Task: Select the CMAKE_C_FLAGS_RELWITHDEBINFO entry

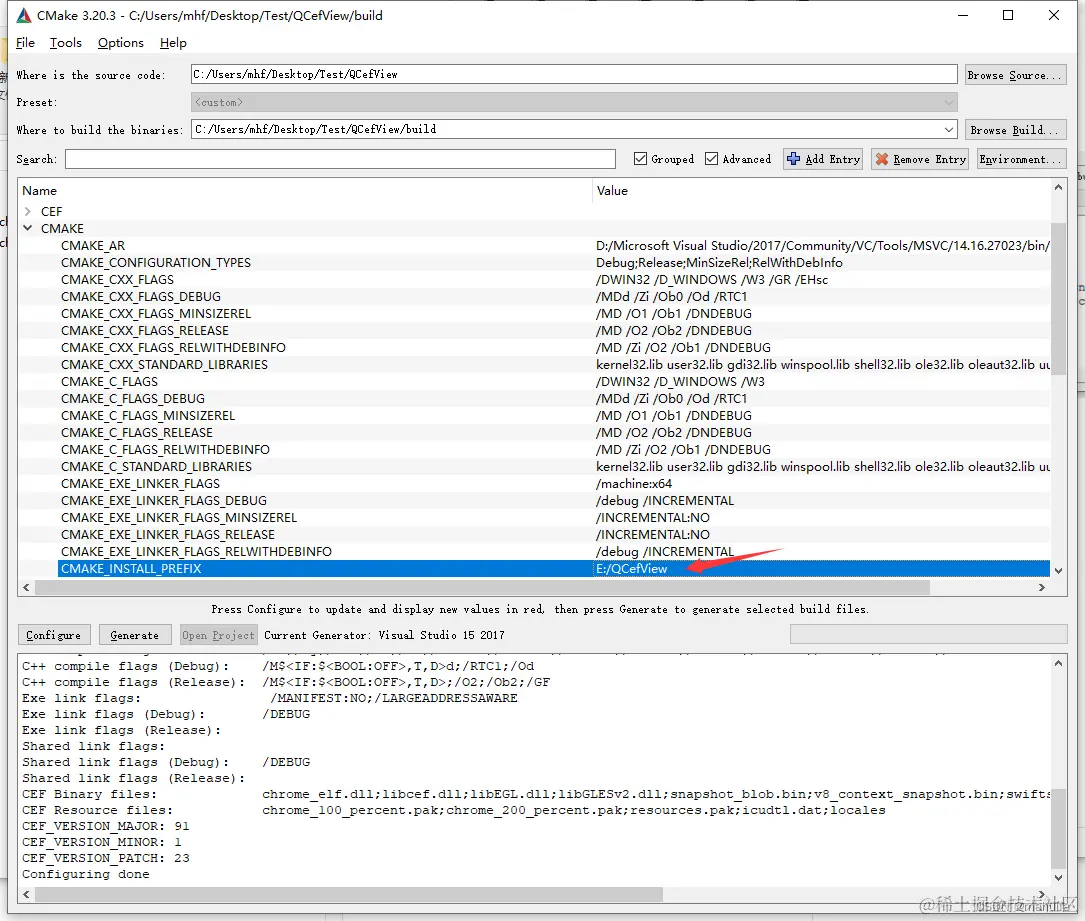Action: (x=165, y=450)
